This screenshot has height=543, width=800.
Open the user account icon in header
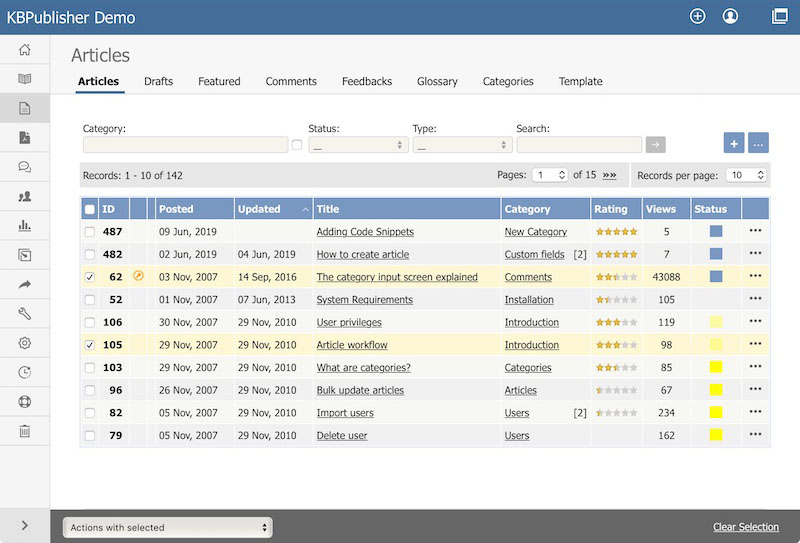coord(730,16)
